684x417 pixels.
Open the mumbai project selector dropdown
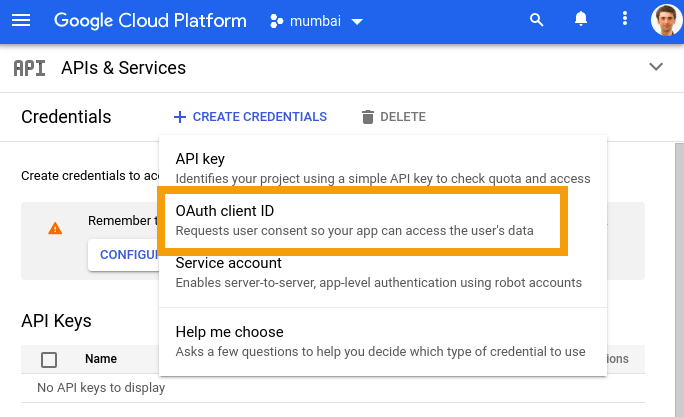(x=316, y=21)
